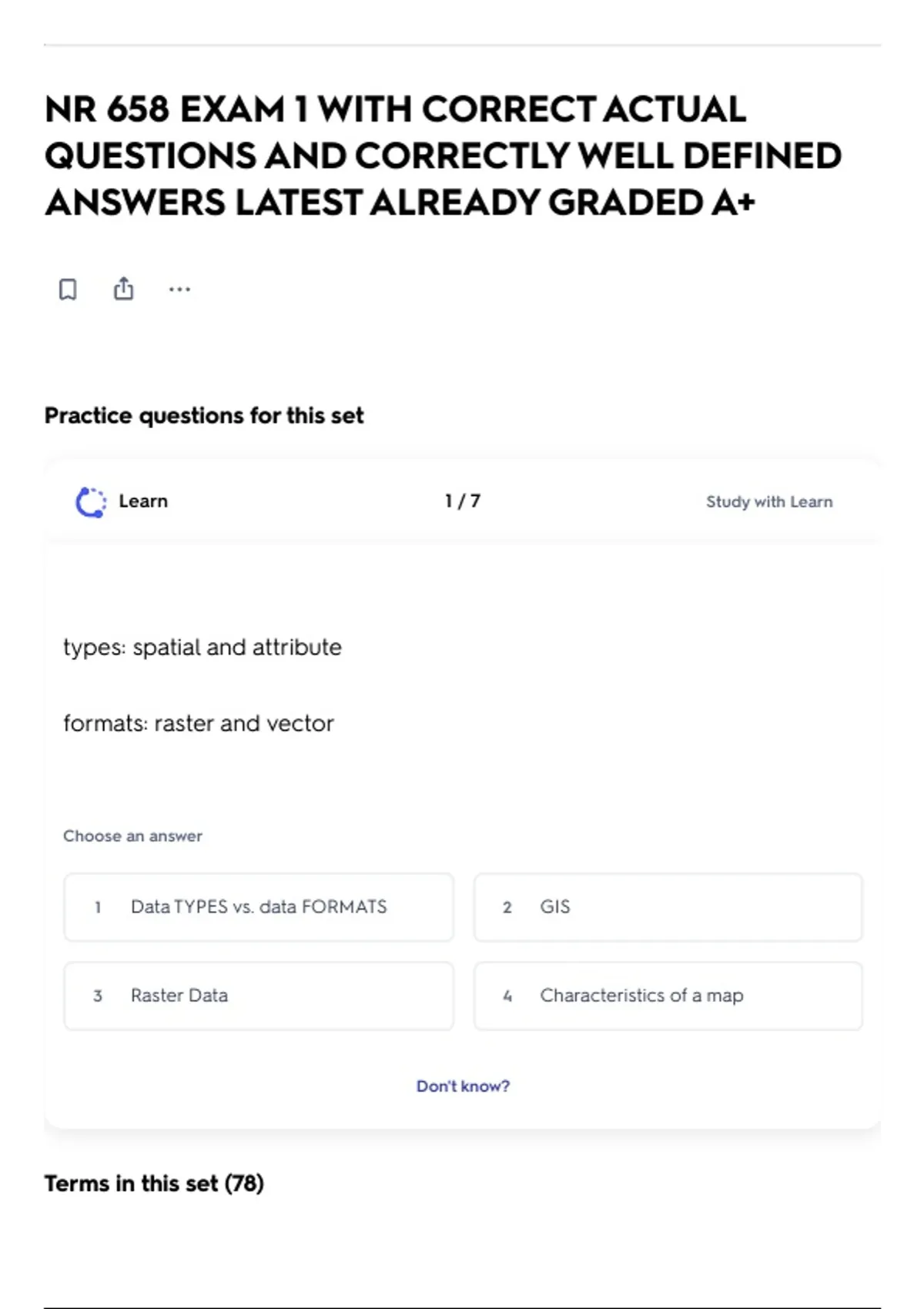Image resolution: width=924 pixels, height=1309 pixels.
Task: Bookmark this study set
Action: tap(68, 290)
